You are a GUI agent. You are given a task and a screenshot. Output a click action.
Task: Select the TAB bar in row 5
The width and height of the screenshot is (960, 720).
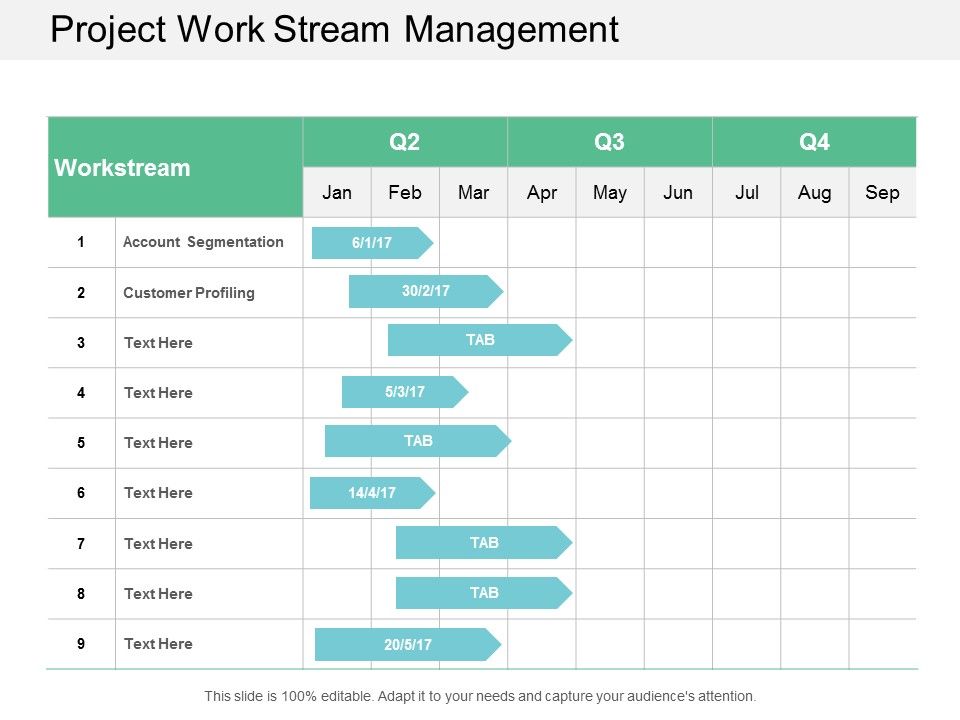click(x=418, y=441)
